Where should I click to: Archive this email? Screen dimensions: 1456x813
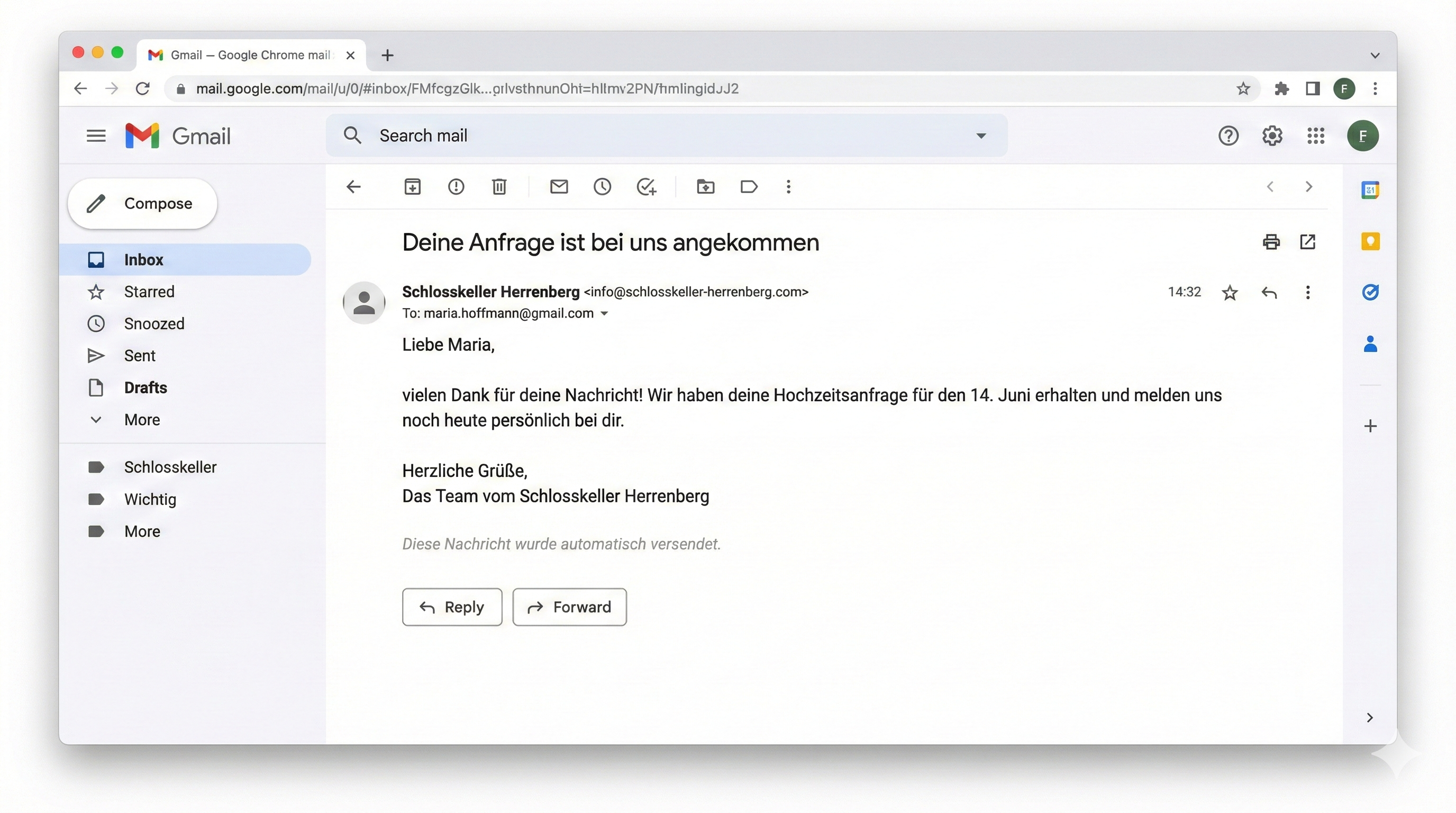[x=412, y=186]
